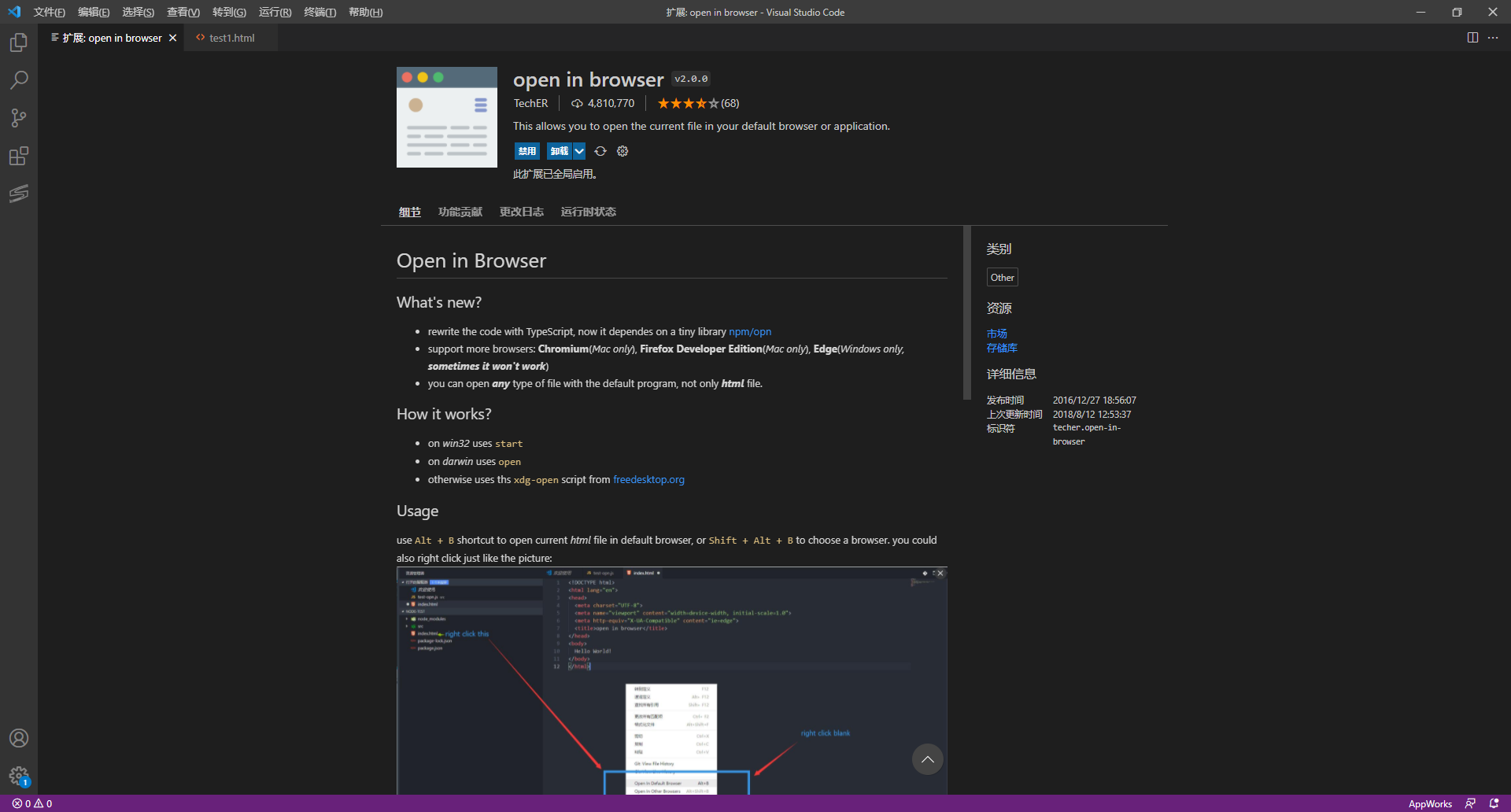Click the open in browser extension logo
Screen dimensions: 1511x812
[447, 117]
